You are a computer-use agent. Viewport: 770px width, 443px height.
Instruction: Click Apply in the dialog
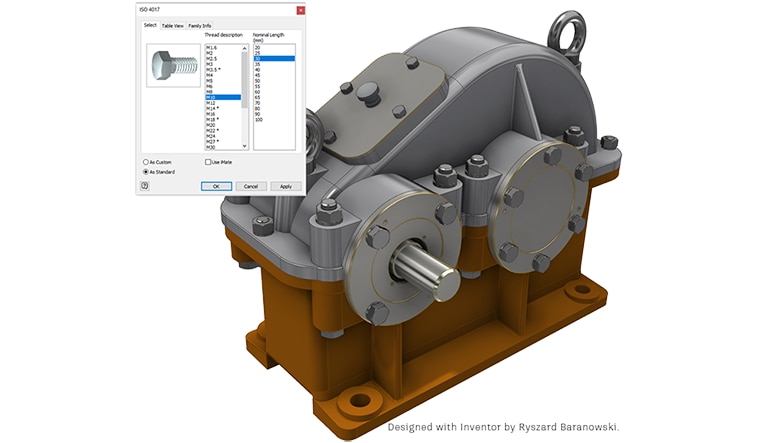point(285,186)
